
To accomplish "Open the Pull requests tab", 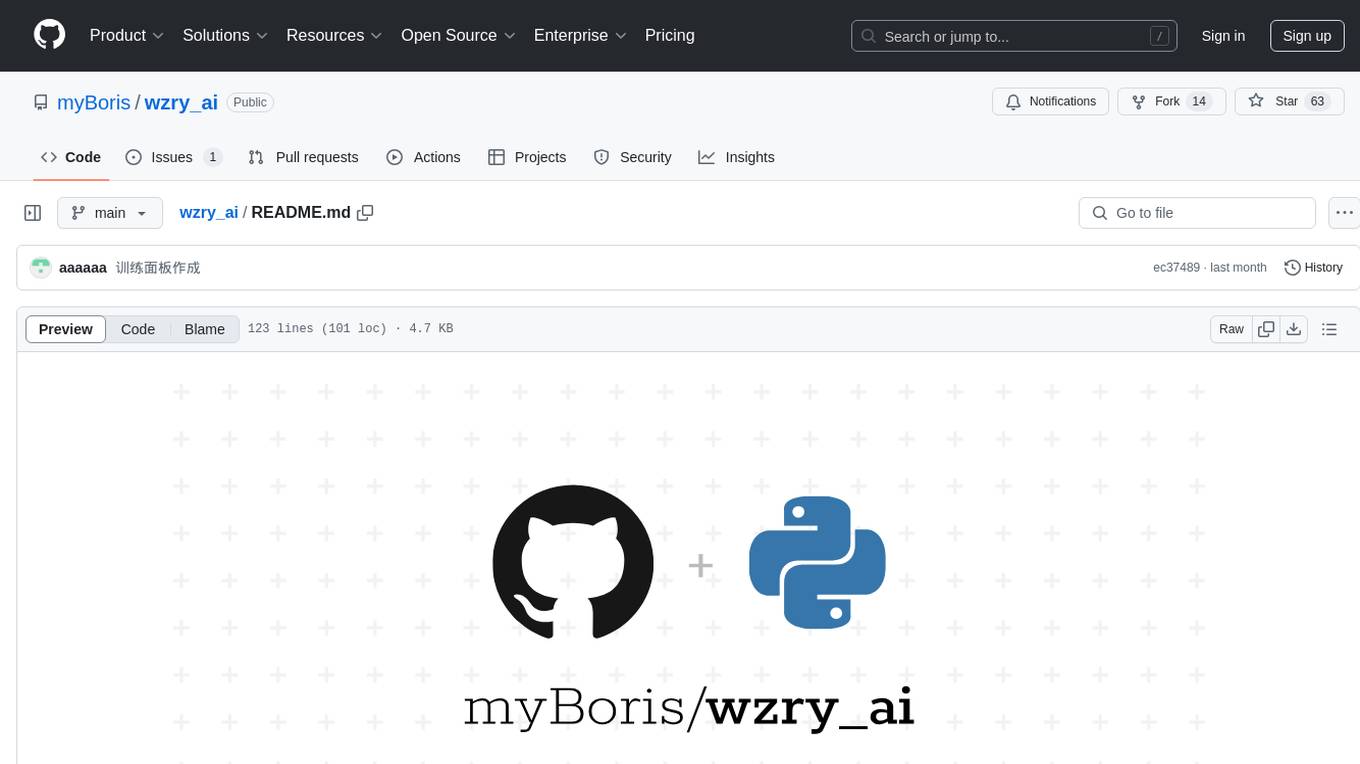I will click(303, 157).
